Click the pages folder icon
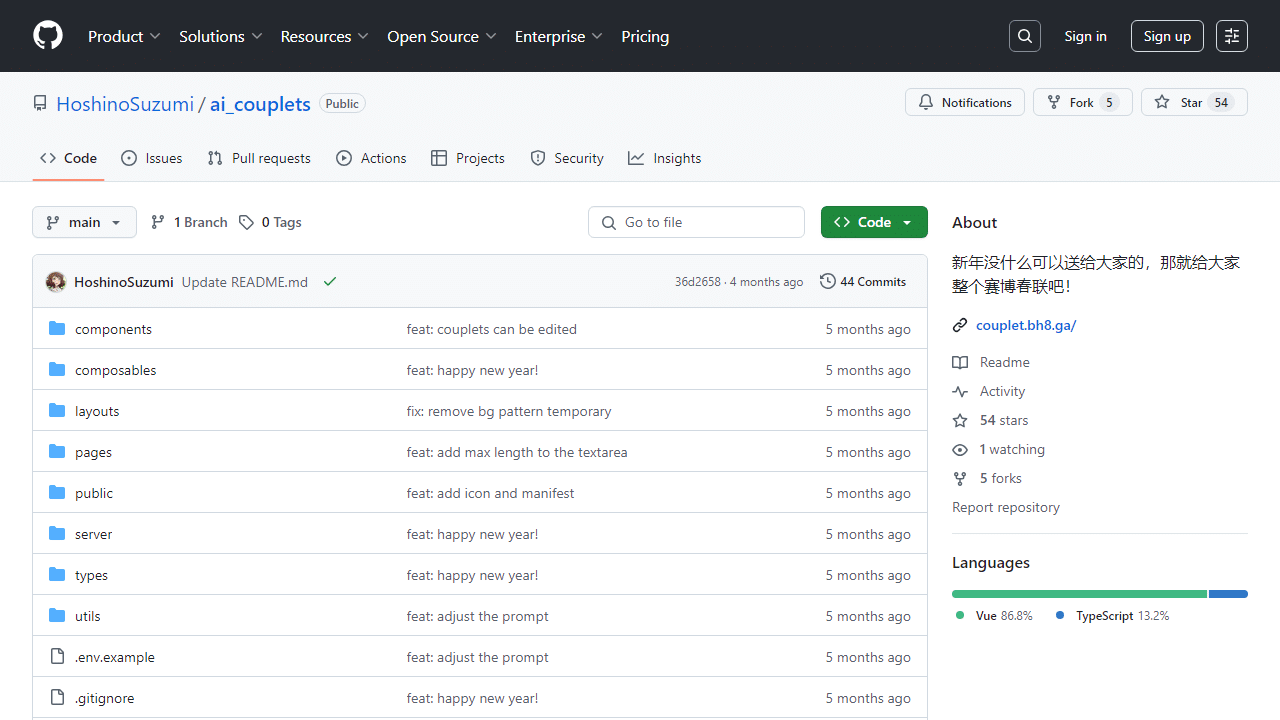Viewport: 1280px width, 720px height. click(57, 452)
